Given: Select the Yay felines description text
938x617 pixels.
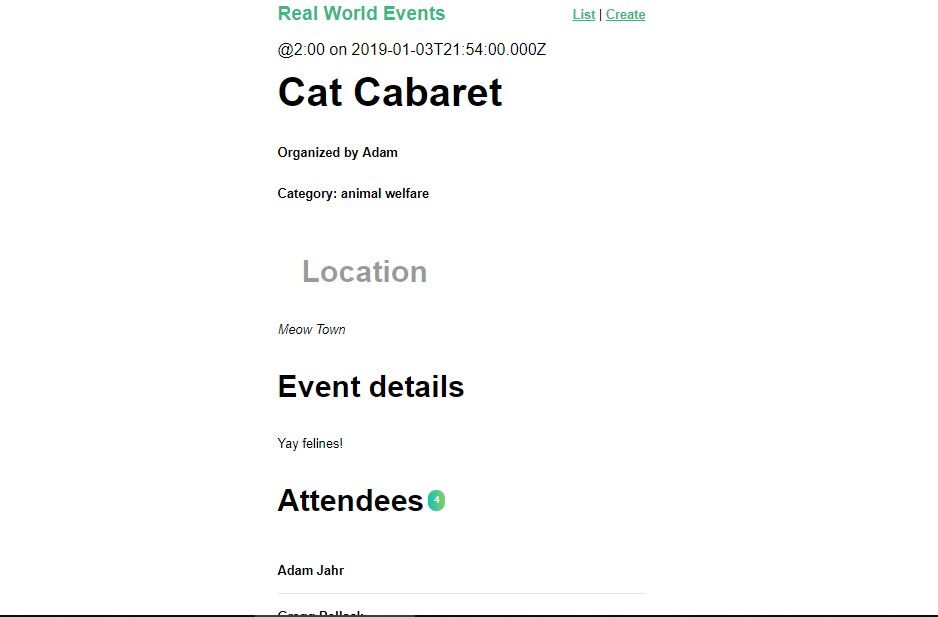Looking at the screenshot, I should coord(310,443).
